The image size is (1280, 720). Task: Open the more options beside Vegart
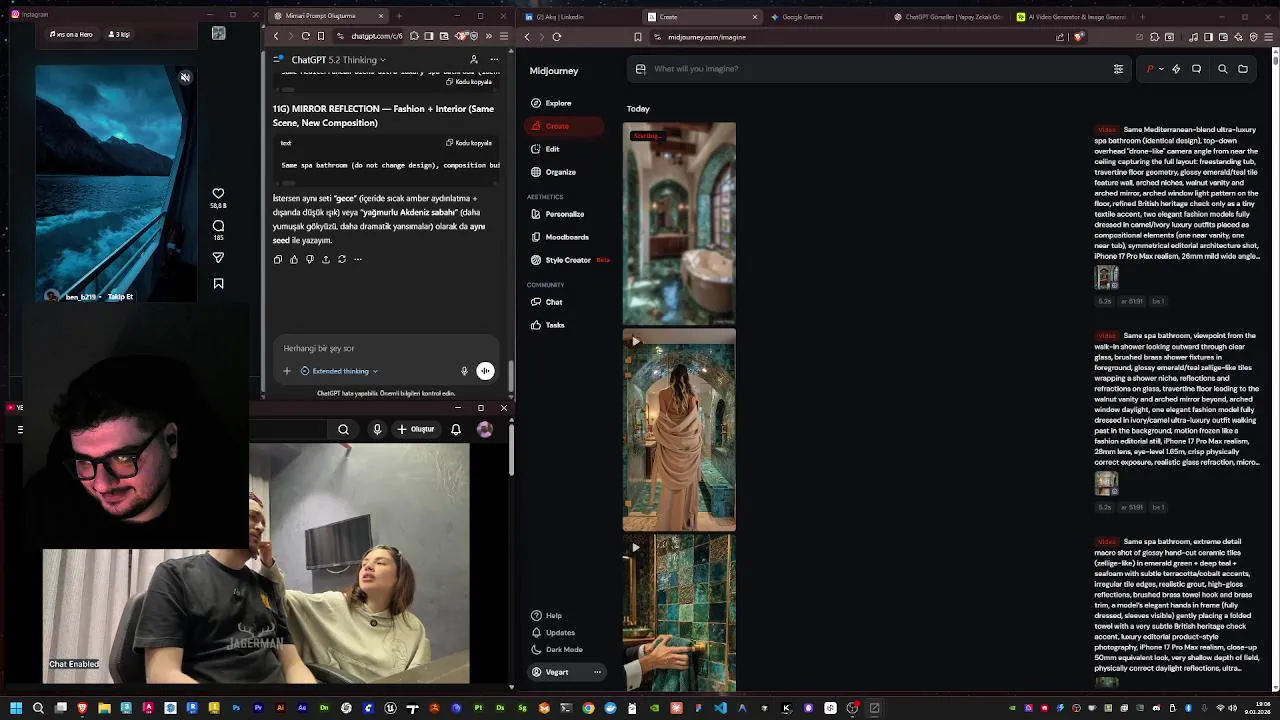597,672
